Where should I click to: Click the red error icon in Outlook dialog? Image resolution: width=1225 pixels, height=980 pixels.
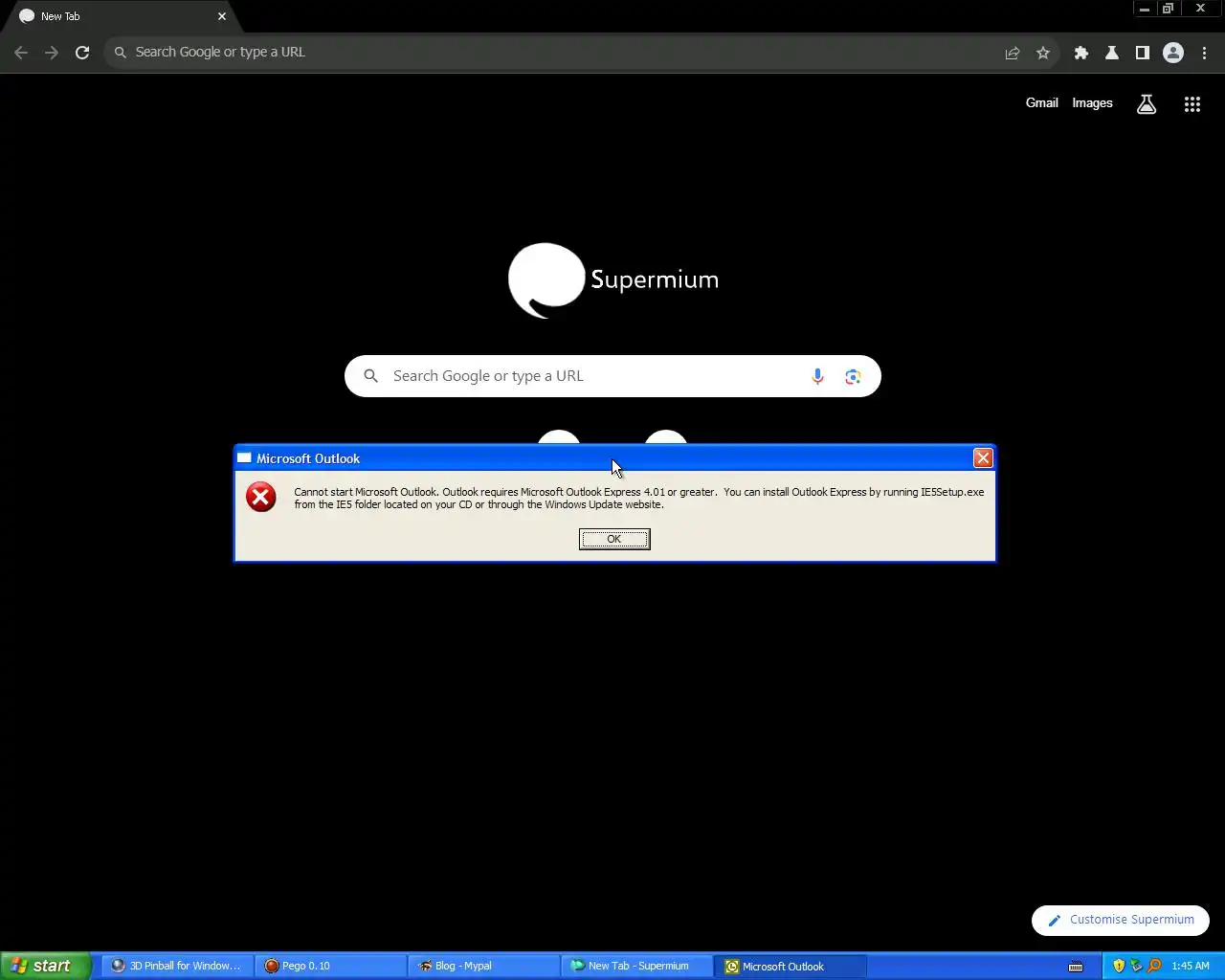coord(260,497)
